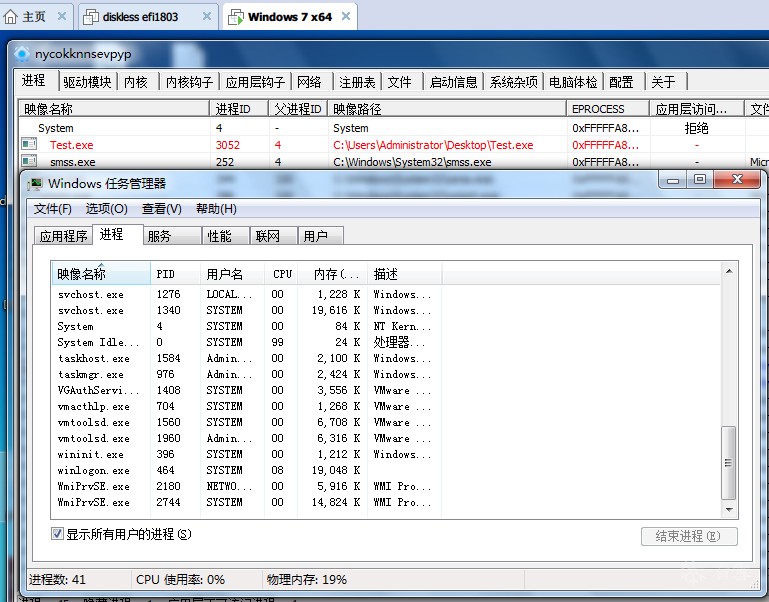This screenshot has width=769, height=602.
Task: Open the 查看(V) menu in Task Manager
Action: tap(162, 209)
